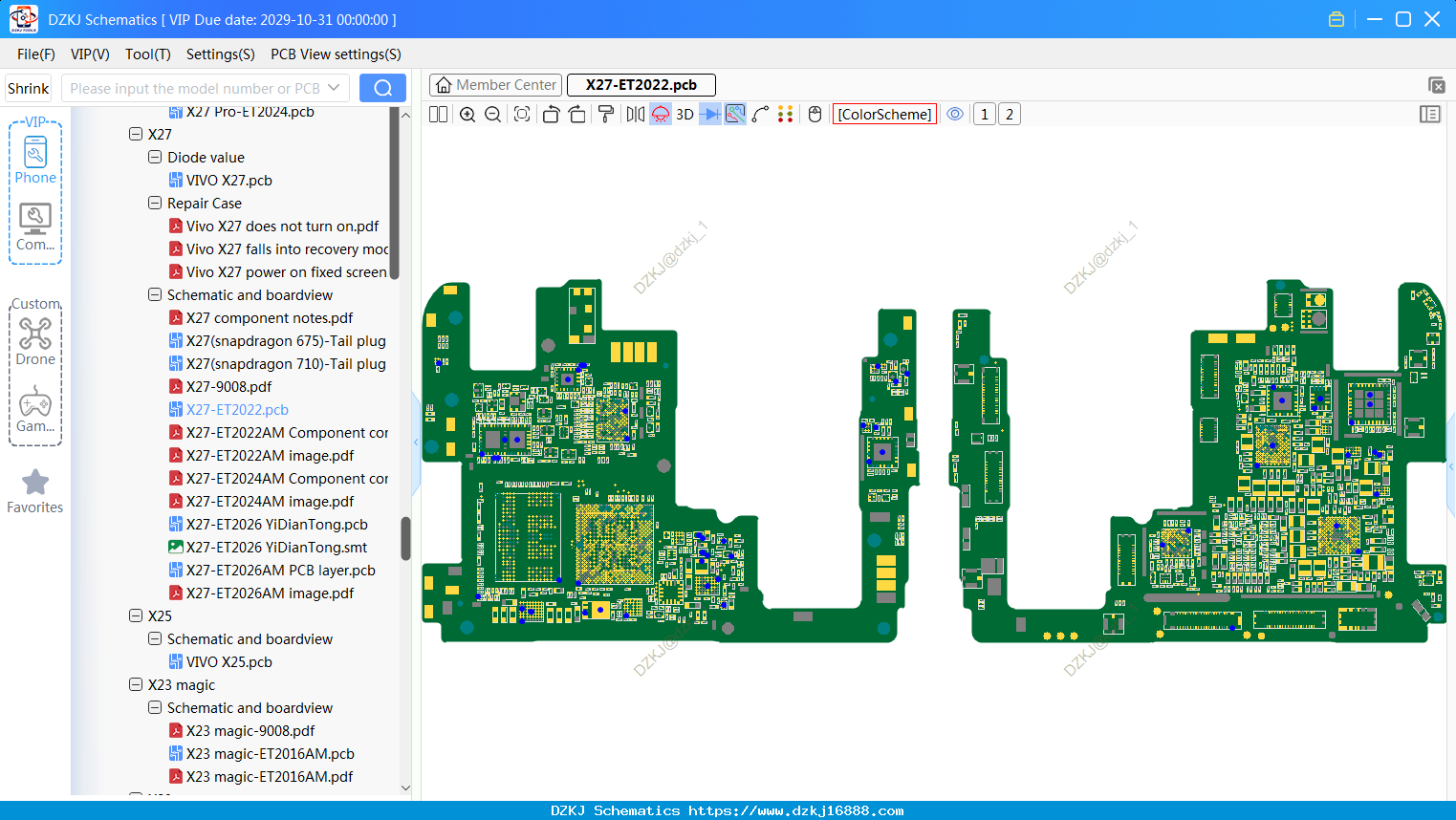Toggle the network trace highlight tool
1456x820 pixels.
tap(735, 115)
